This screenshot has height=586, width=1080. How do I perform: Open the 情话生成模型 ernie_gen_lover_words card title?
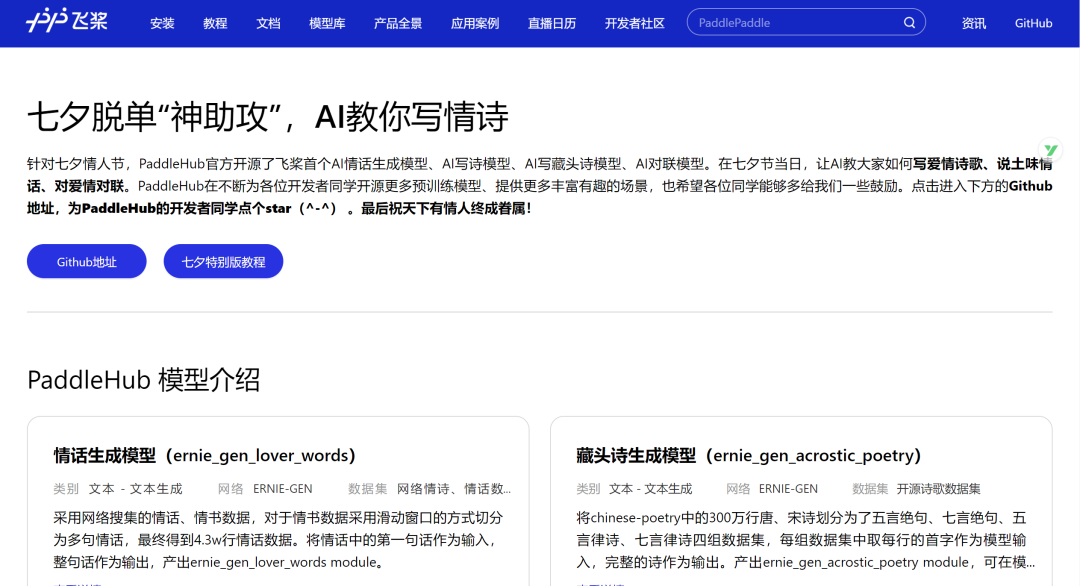pyautogui.click(x=205, y=455)
